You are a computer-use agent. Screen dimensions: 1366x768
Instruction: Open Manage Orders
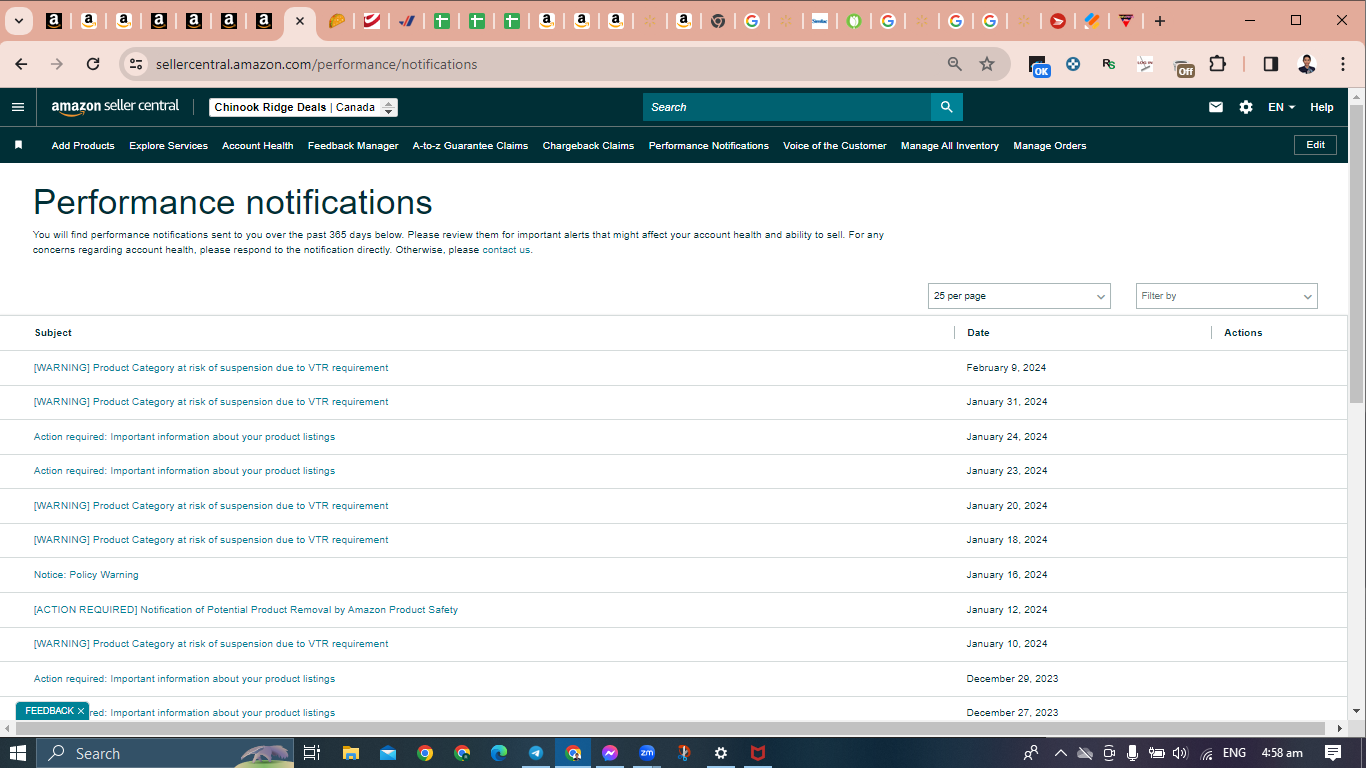pyautogui.click(x=1050, y=146)
